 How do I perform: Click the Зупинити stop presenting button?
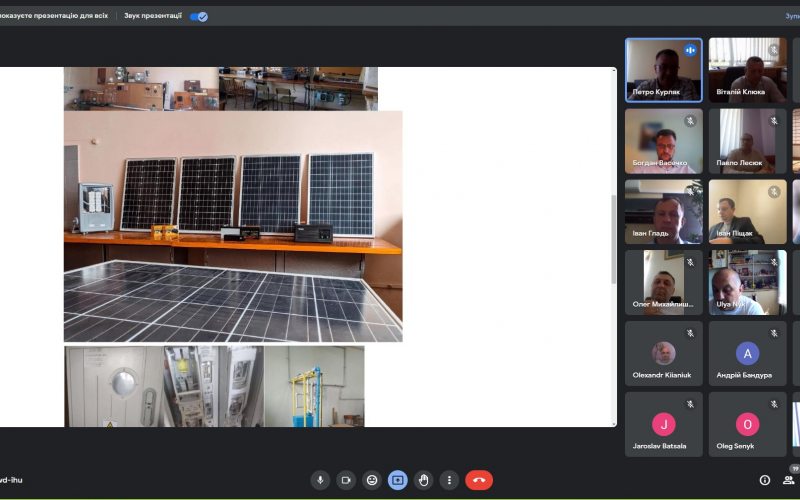(791, 16)
